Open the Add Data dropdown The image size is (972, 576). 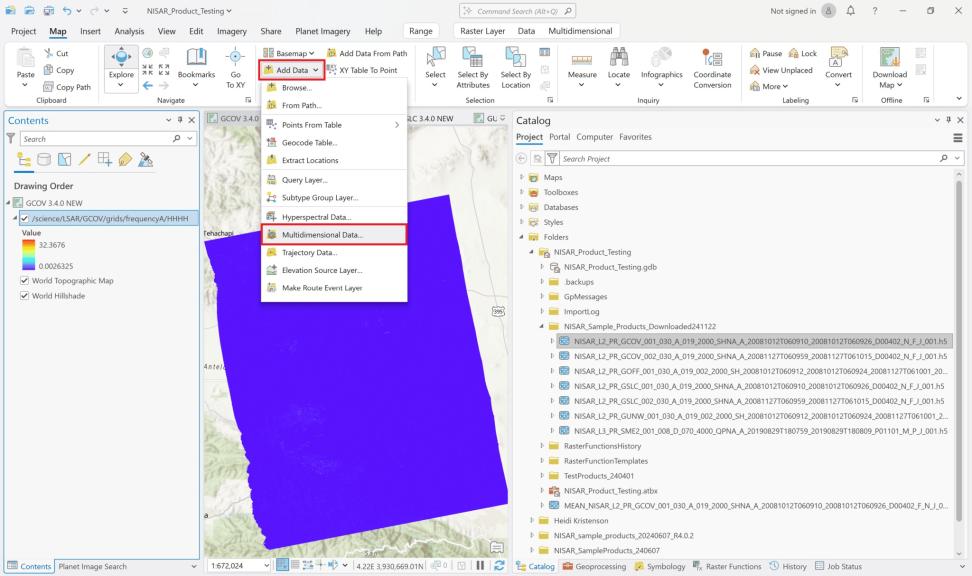tap(291, 70)
